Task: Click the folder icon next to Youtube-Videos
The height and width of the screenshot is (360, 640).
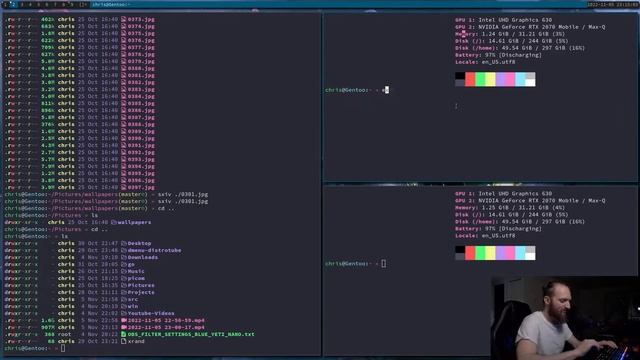Action: coord(124,313)
